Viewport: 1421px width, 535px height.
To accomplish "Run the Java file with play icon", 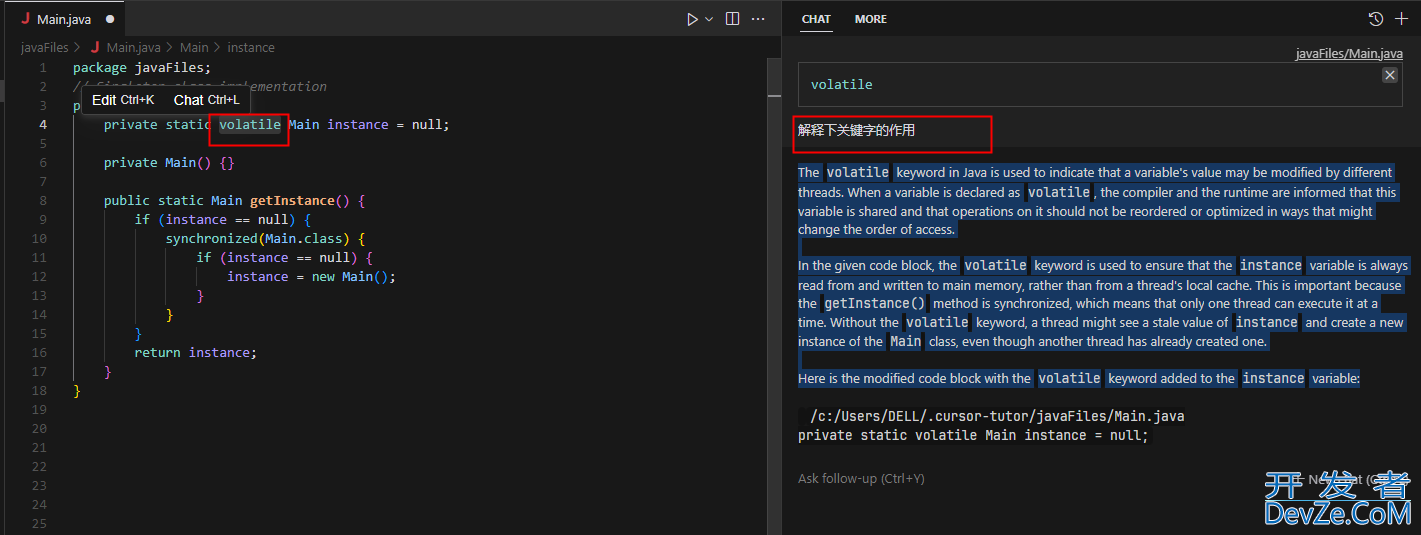I will pos(691,19).
